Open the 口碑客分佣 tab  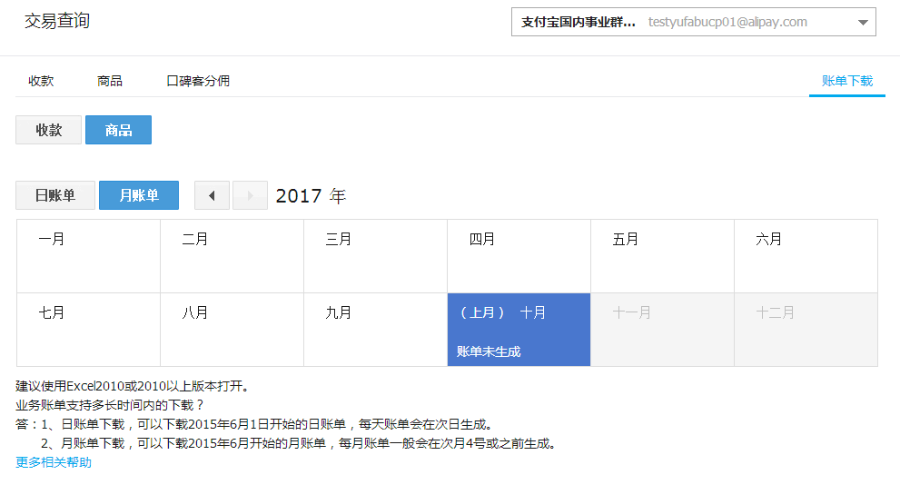[198, 81]
